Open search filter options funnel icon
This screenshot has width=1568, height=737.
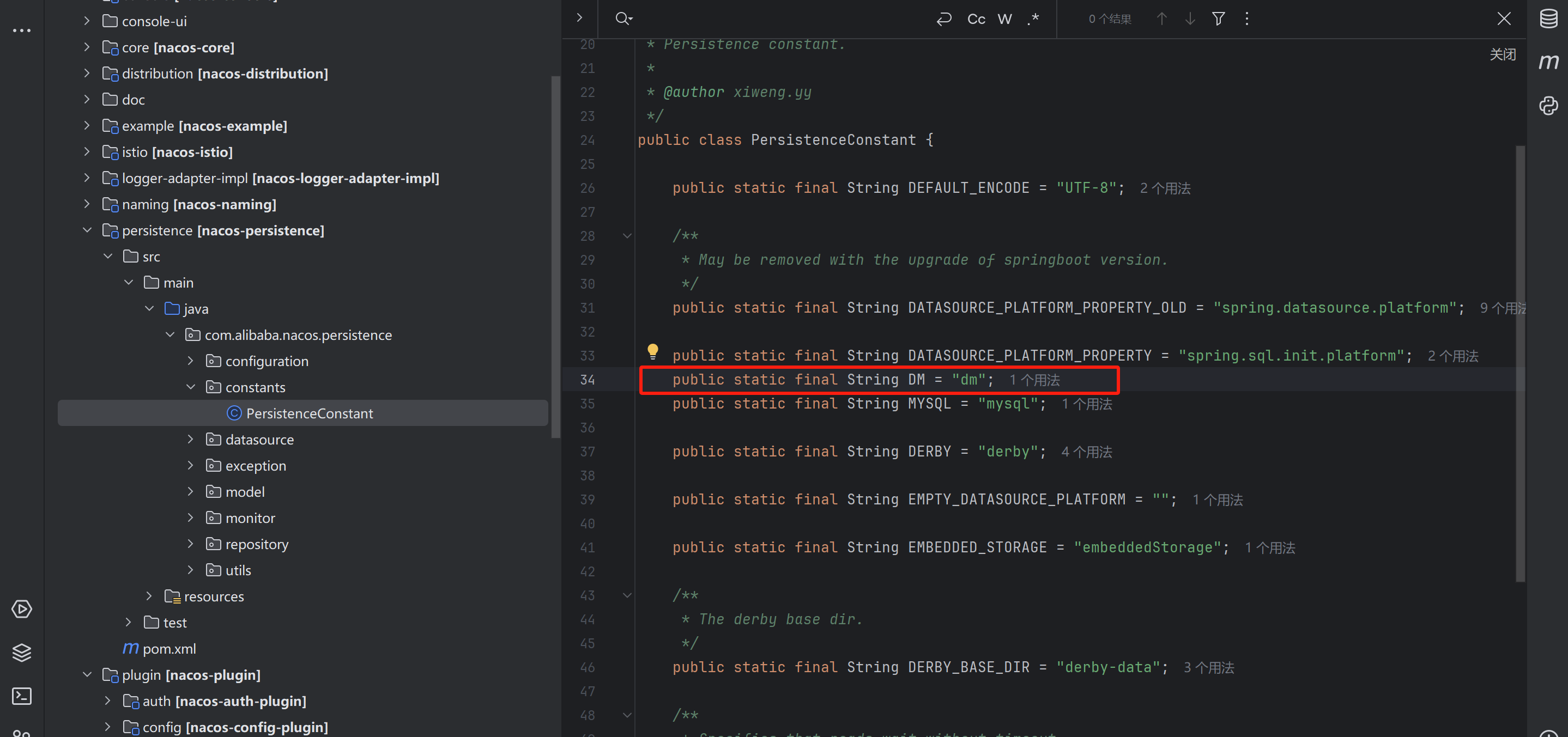(1218, 19)
